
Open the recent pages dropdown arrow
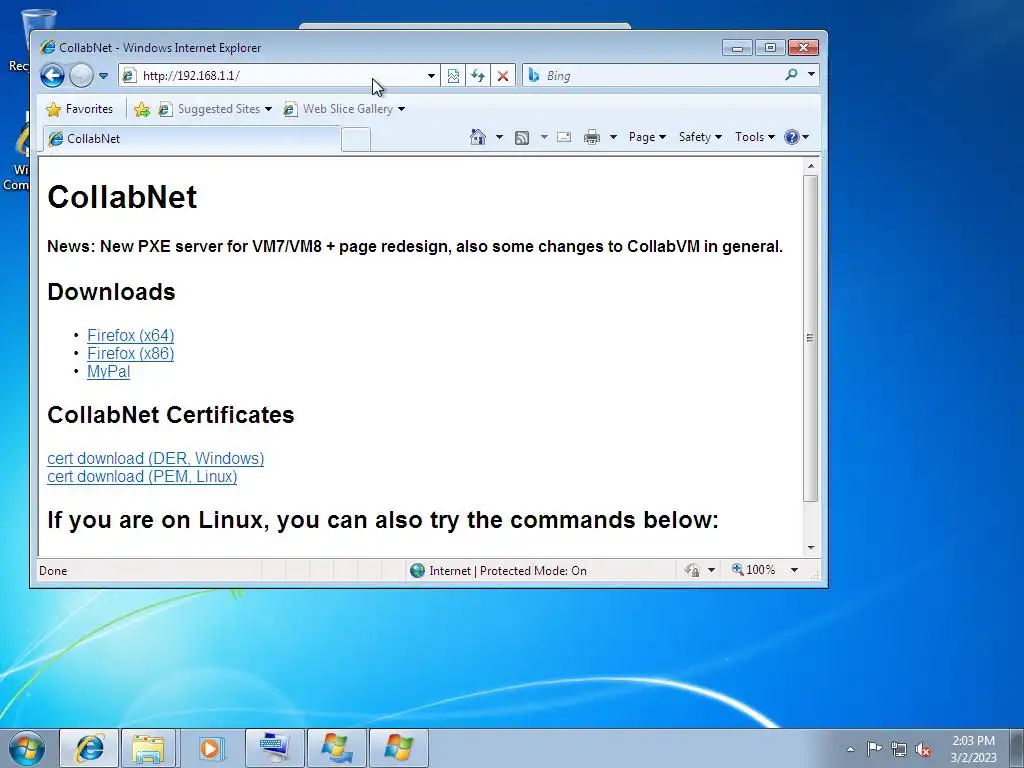tap(103, 76)
